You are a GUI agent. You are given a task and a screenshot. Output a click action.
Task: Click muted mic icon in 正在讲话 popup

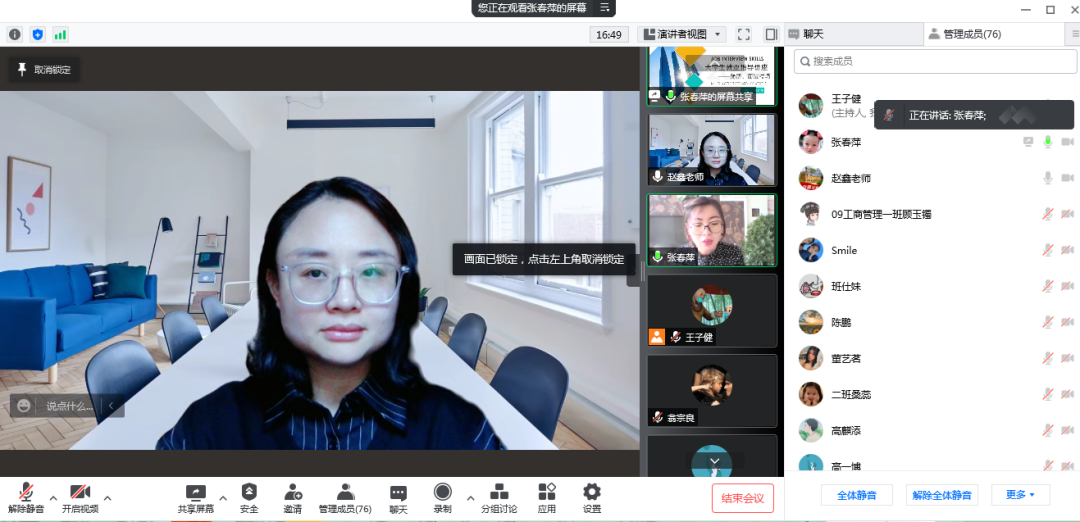coord(891,115)
